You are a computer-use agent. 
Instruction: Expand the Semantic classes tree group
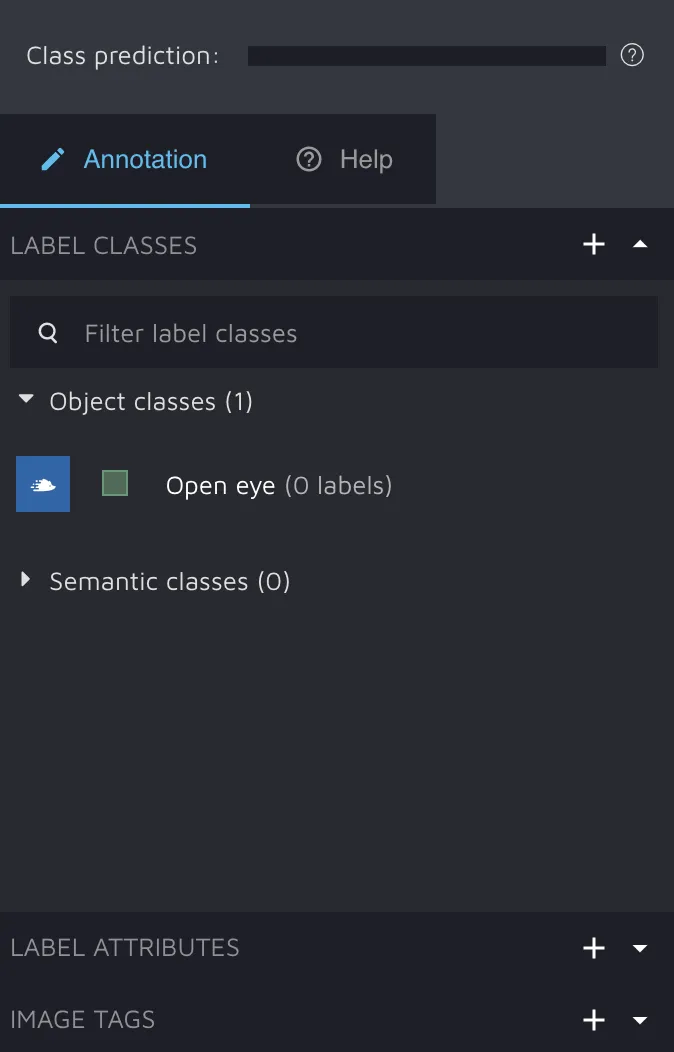coord(27,580)
